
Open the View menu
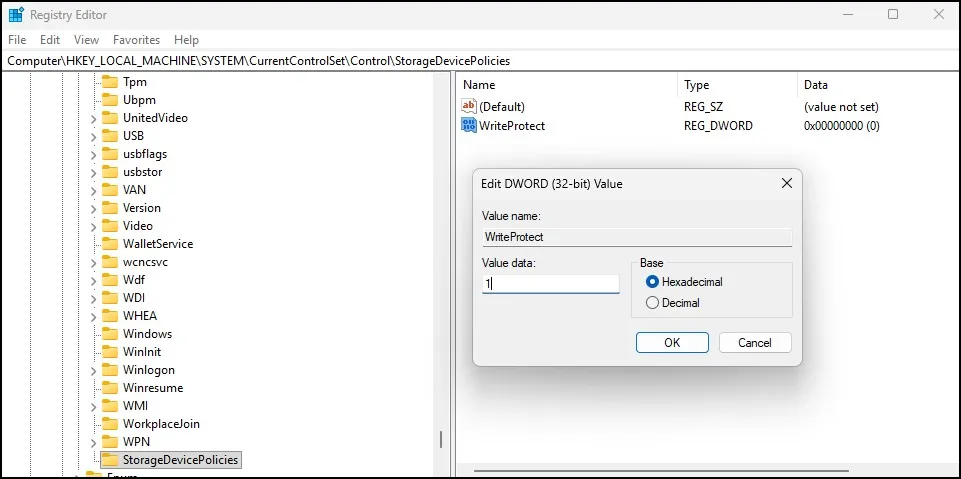86,40
